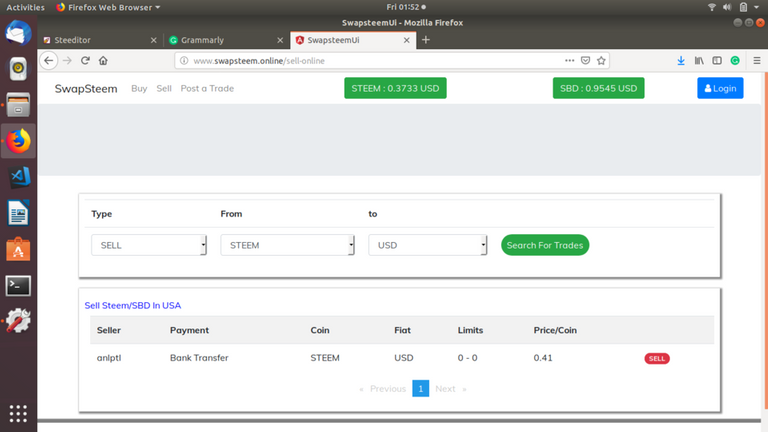Screen dimensions: 768x432
Task: Click Bank Transfer payment cell
Action: click(x=199, y=358)
